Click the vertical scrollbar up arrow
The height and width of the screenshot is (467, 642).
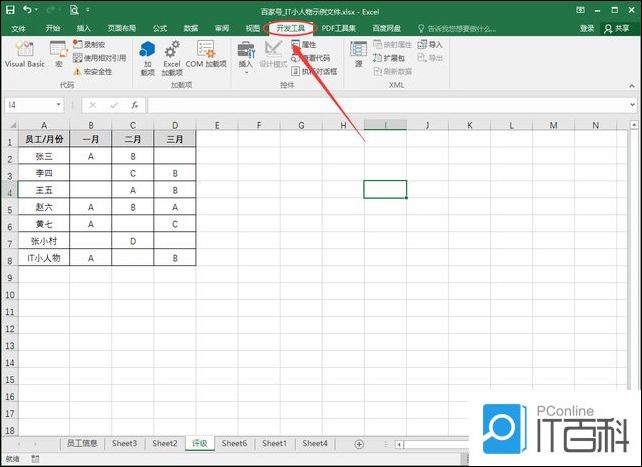click(634, 124)
